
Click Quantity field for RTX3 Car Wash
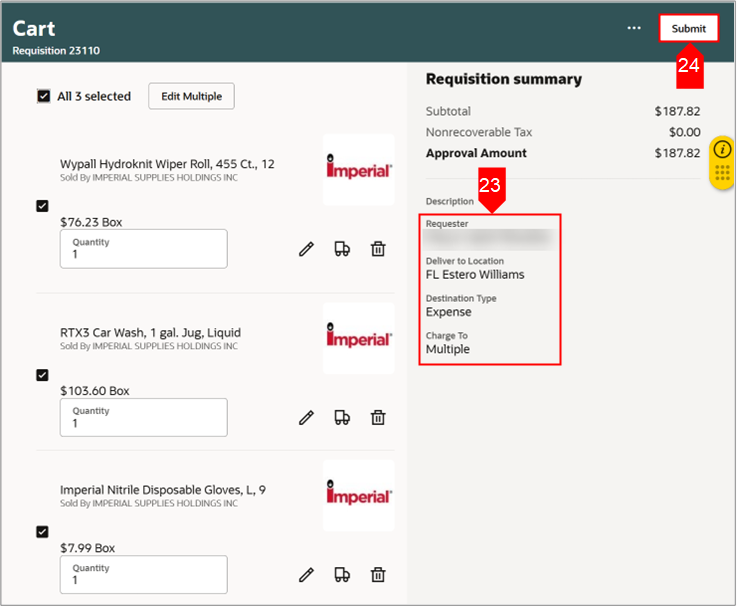click(x=144, y=418)
